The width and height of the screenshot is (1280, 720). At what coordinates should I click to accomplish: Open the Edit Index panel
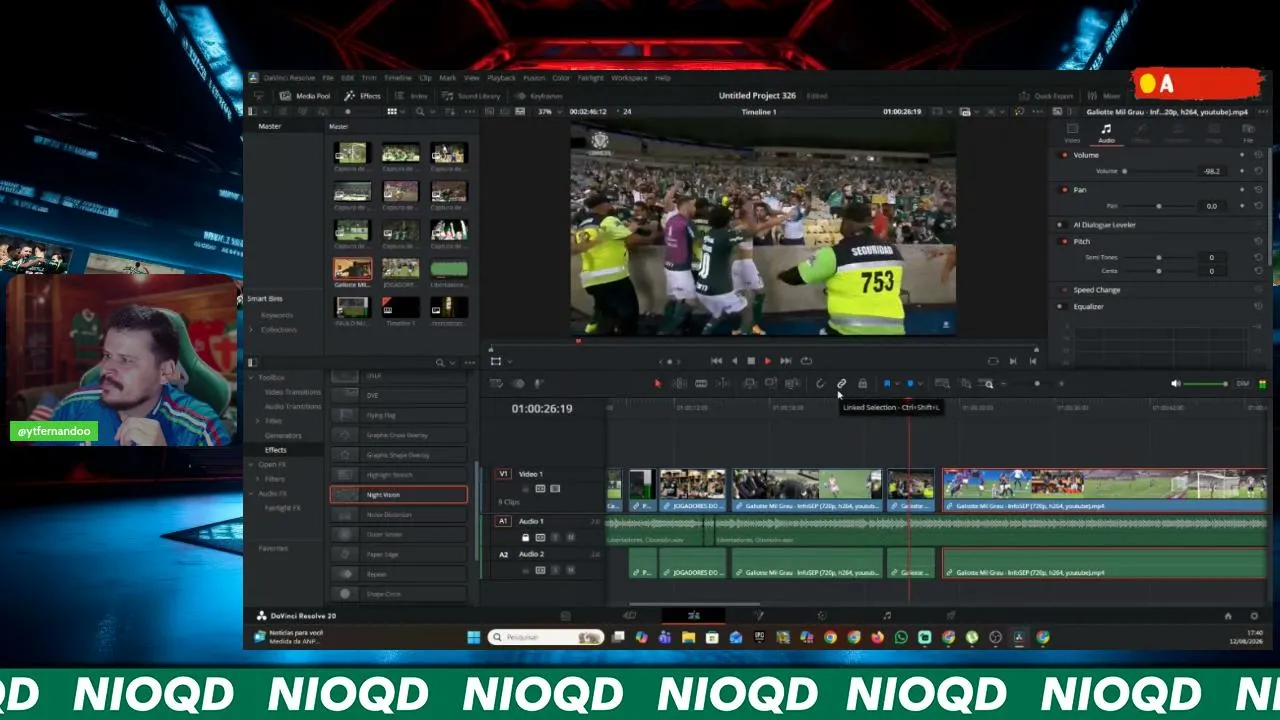[411, 96]
